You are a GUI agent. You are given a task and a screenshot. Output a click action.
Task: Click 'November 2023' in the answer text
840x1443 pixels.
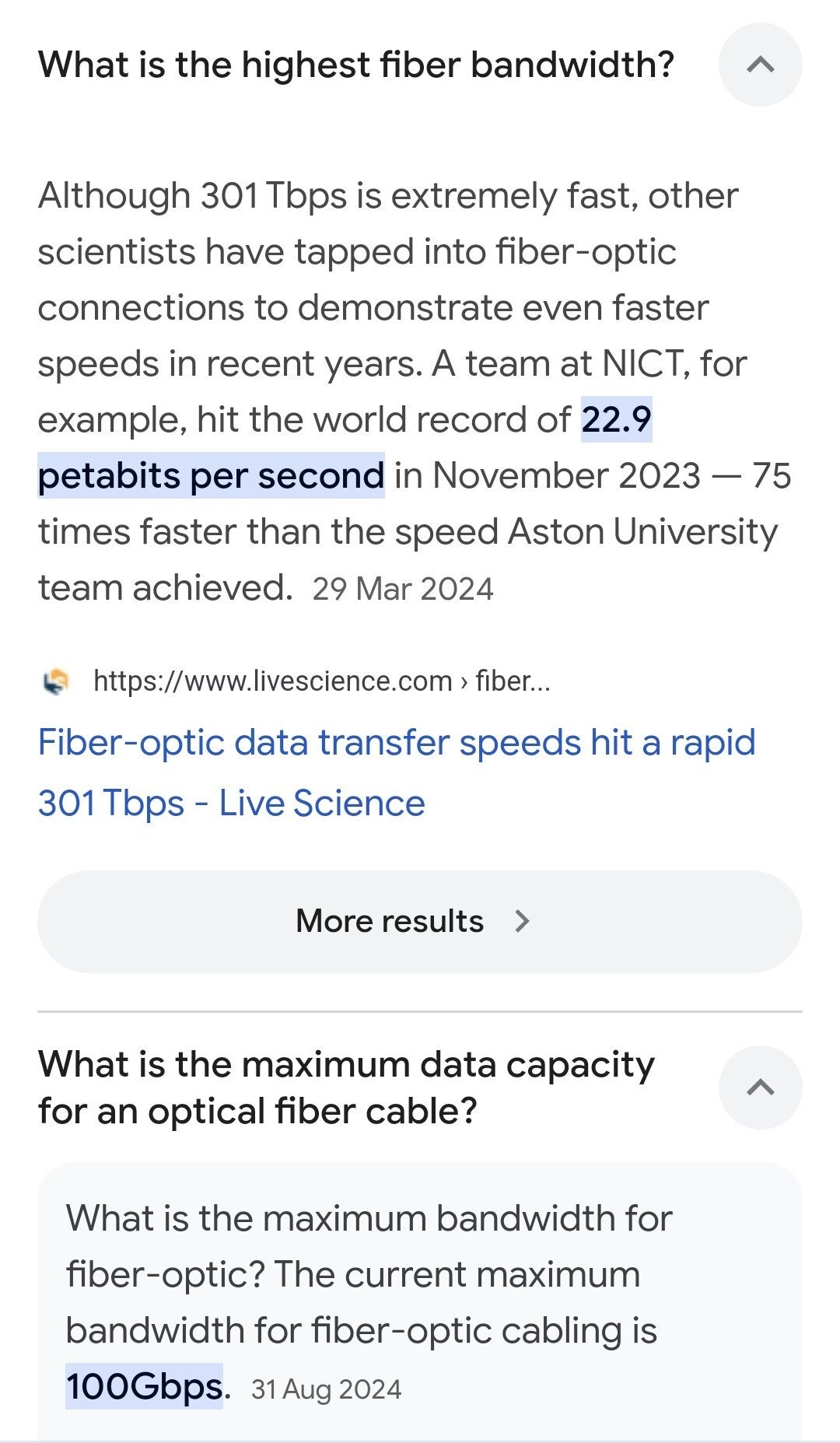pyautogui.click(x=566, y=476)
